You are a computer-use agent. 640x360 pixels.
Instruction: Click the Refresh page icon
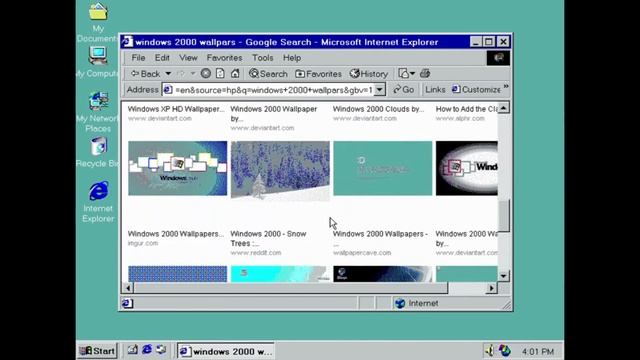coord(220,73)
